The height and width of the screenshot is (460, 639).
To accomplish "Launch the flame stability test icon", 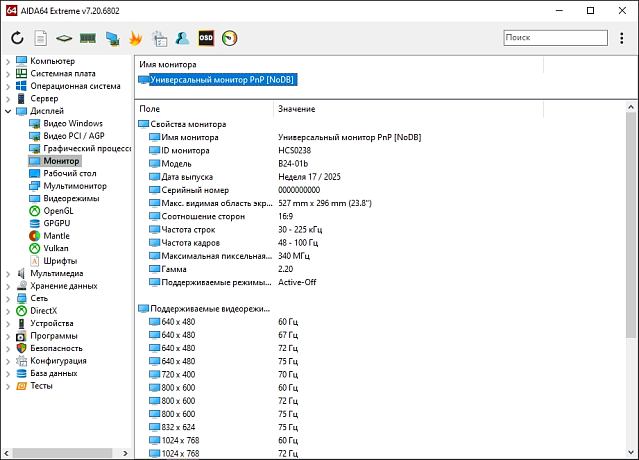I will 136,38.
